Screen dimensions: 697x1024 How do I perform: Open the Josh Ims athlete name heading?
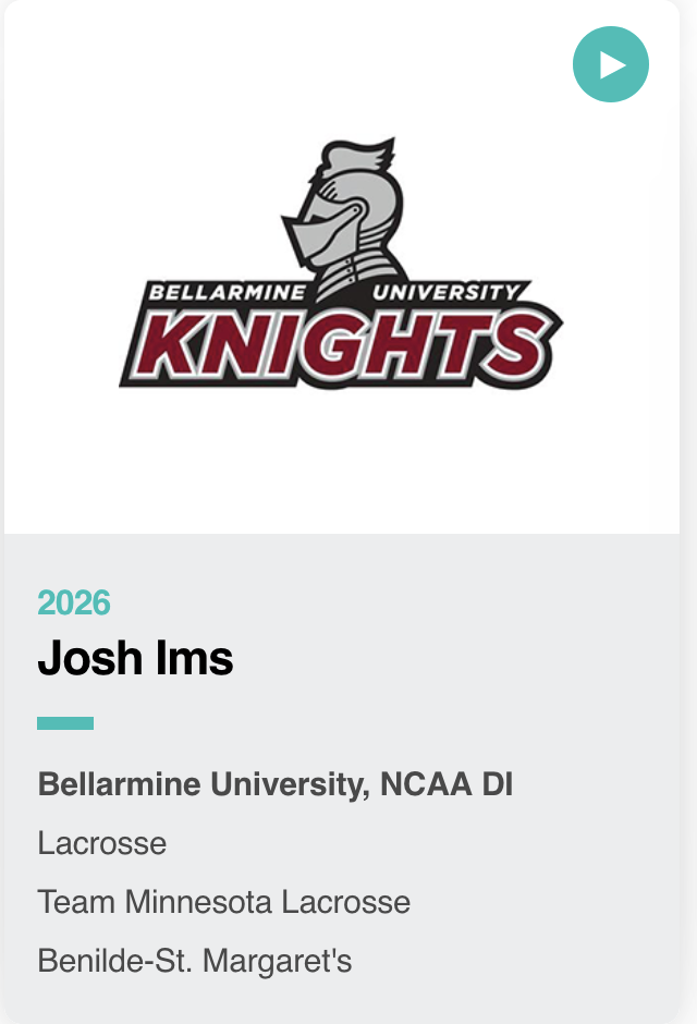click(x=135, y=659)
